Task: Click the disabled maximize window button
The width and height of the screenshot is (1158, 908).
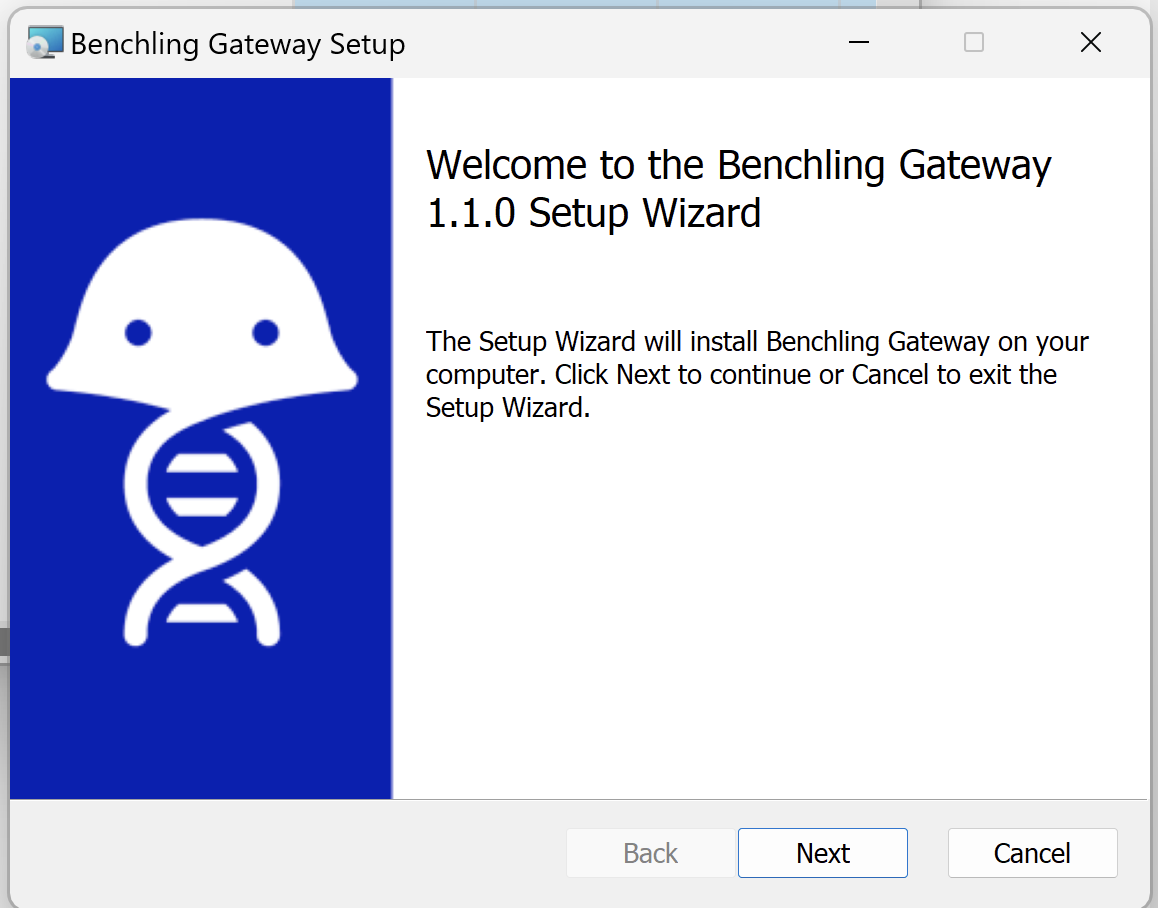Action: (973, 43)
